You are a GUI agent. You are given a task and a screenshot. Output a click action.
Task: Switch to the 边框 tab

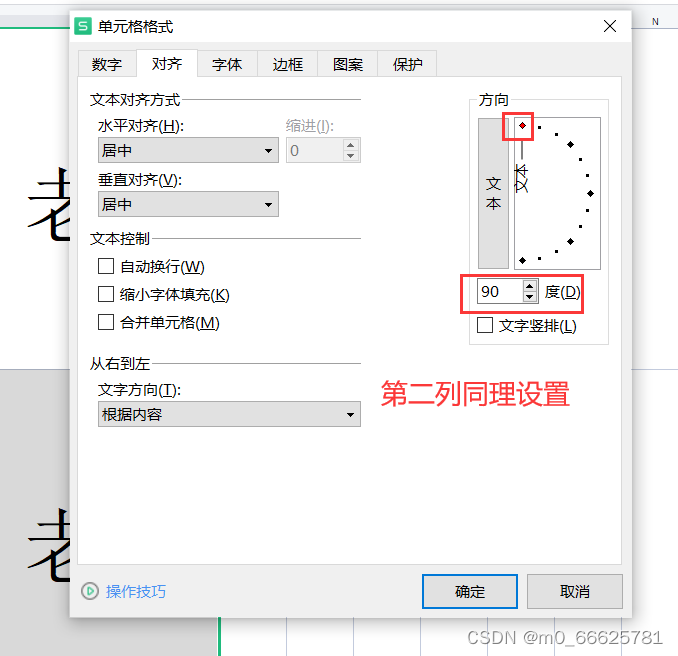(288, 64)
